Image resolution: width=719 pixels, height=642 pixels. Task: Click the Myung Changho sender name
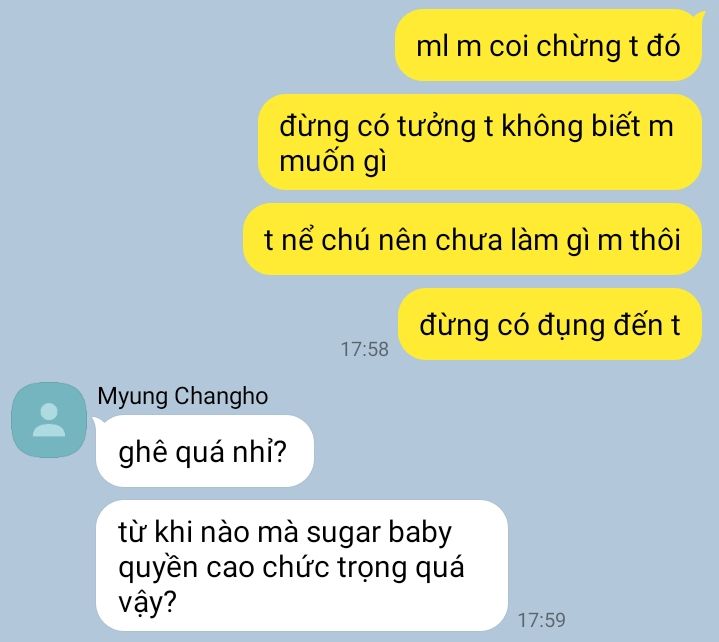pyautogui.click(x=183, y=396)
